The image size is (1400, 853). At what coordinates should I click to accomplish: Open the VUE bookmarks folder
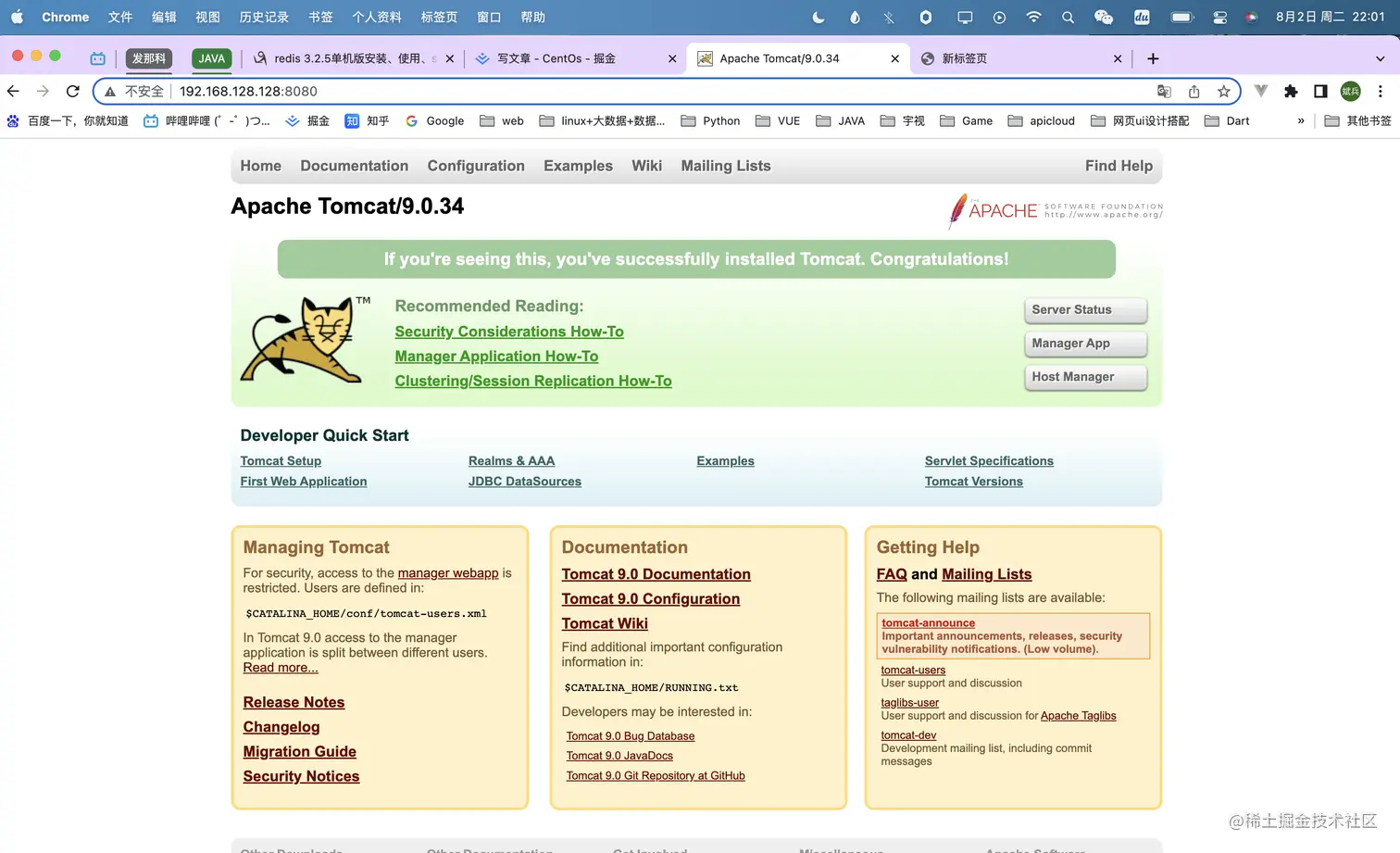click(x=778, y=120)
